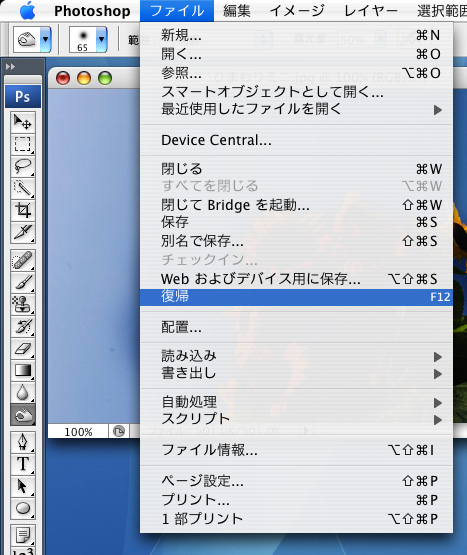Choose Device Central... entry

[x=296, y=141]
